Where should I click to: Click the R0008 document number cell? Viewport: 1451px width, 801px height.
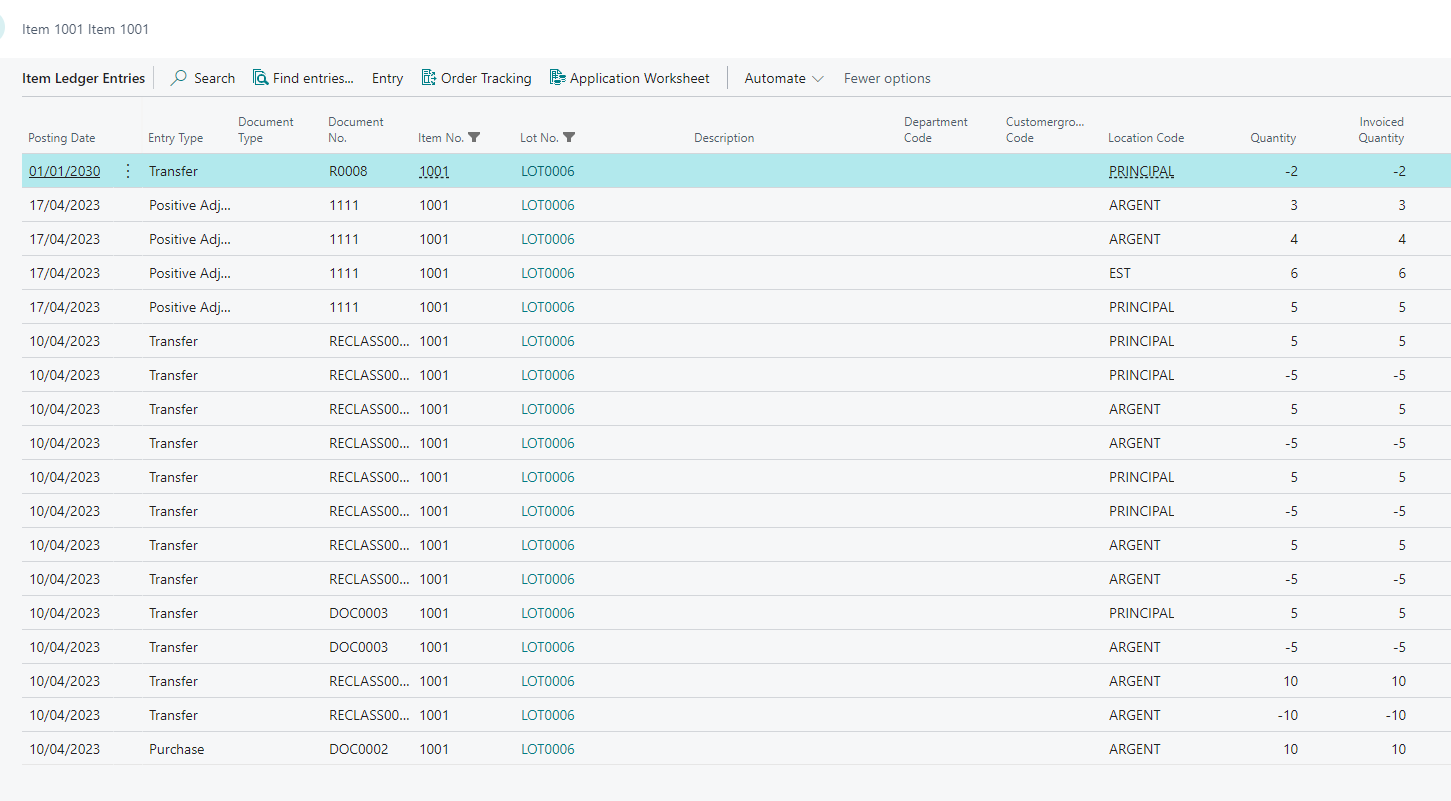coord(348,171)
